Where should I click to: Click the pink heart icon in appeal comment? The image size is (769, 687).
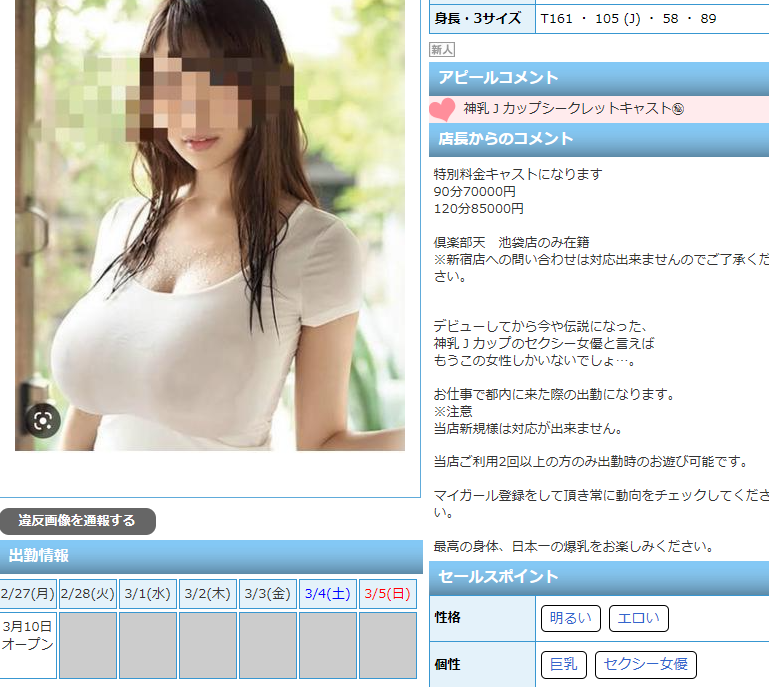point(442,109)
